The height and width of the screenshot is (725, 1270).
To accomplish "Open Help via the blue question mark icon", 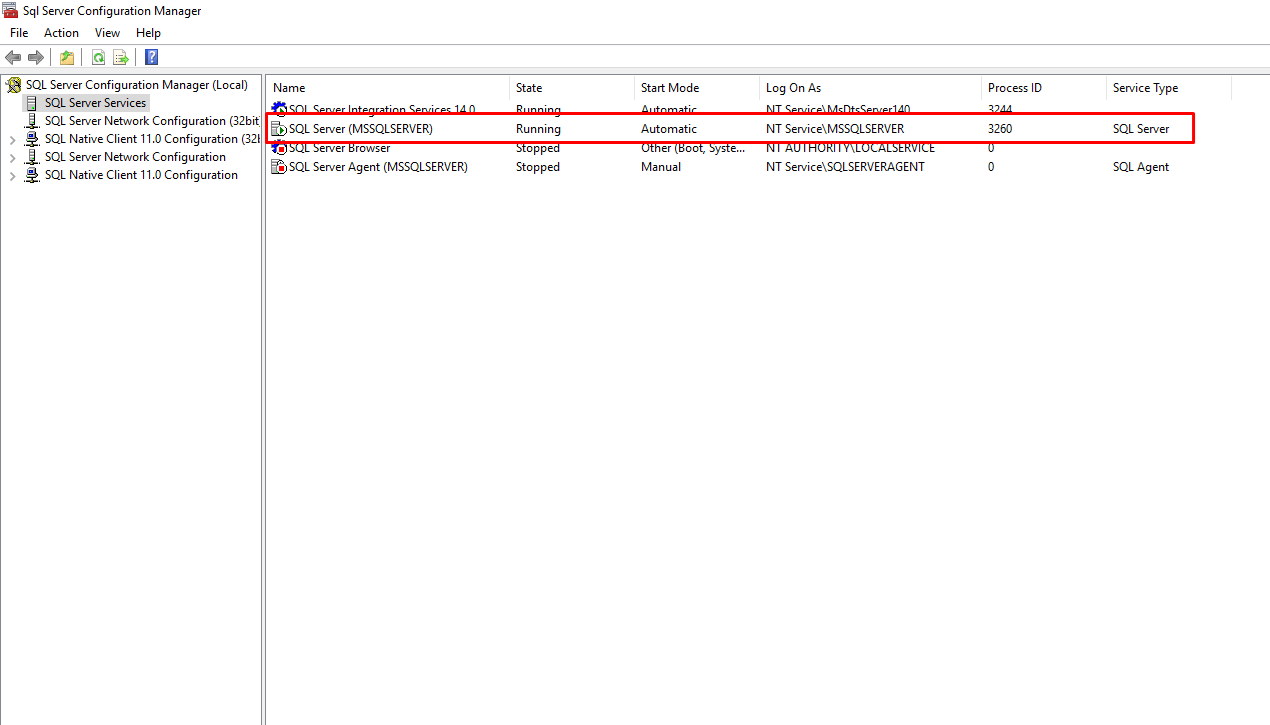I will coord(152,57).
